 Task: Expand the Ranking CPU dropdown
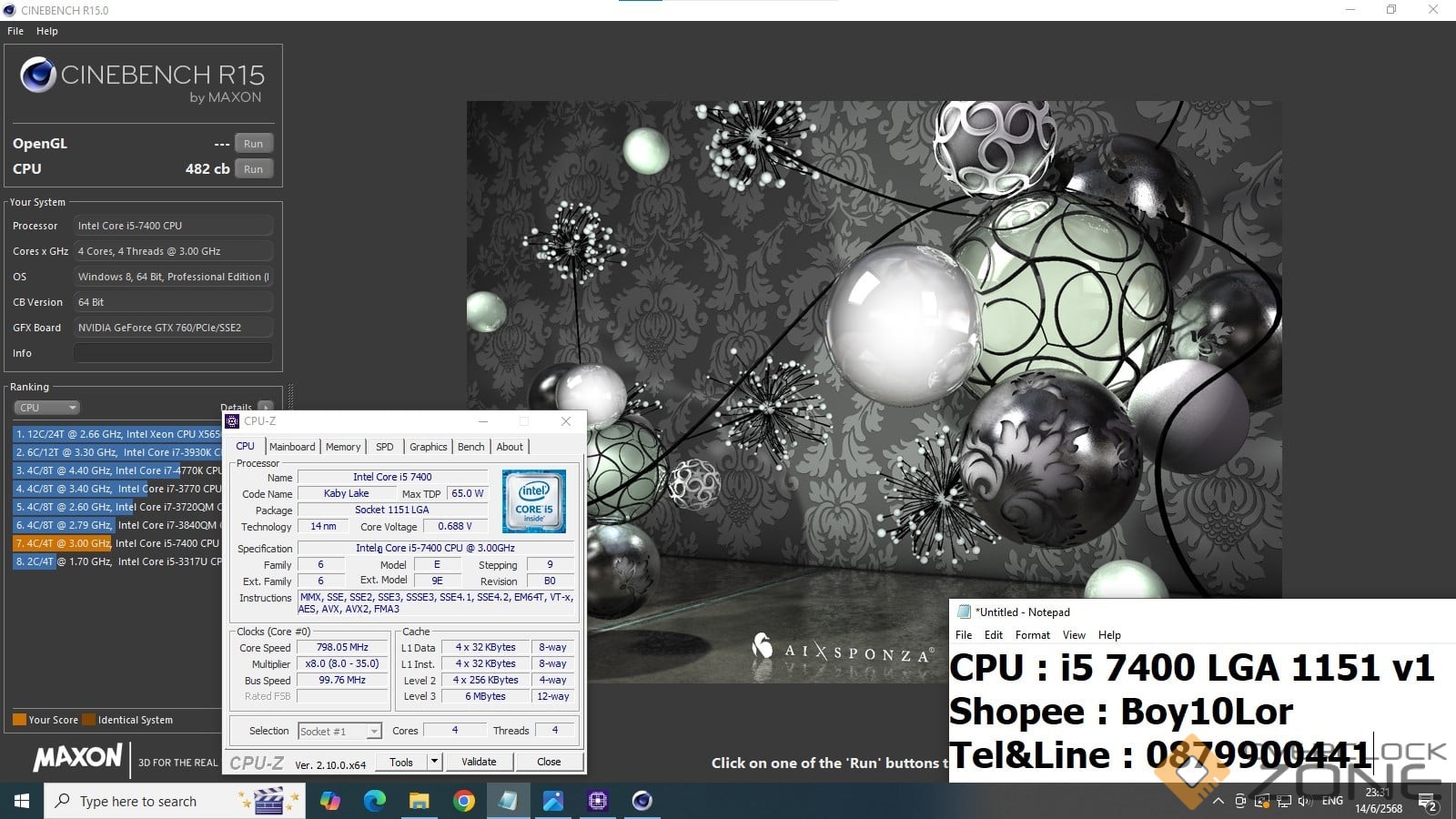coord(47,408)
